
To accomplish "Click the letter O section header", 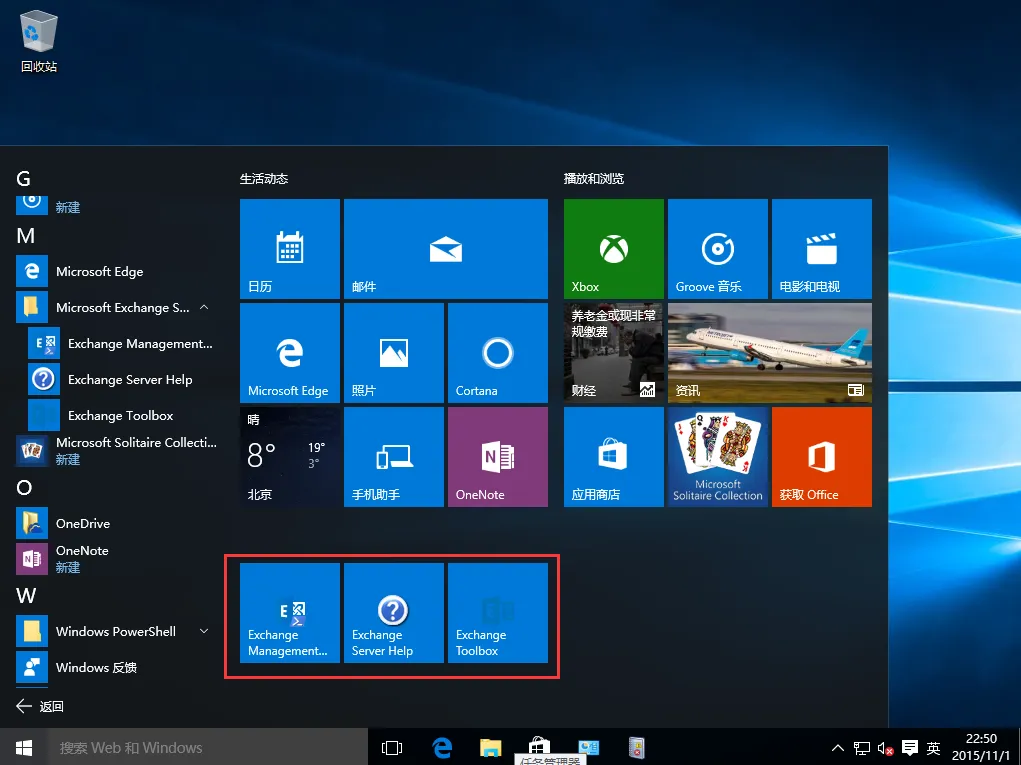I will tap(24, 488).
